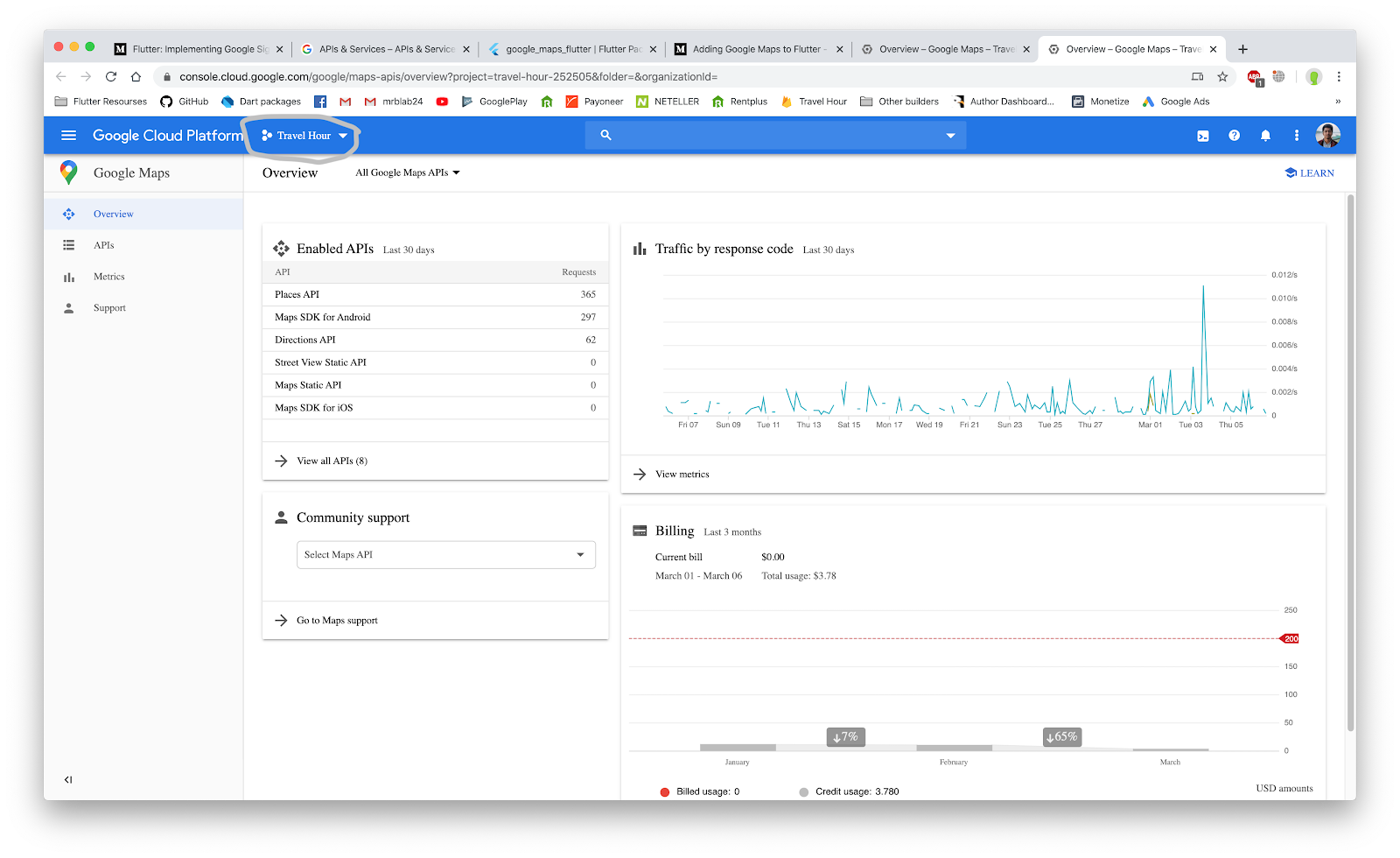
Task: Open the blue header three-dot settings menu
Action: click(1297, 136)
